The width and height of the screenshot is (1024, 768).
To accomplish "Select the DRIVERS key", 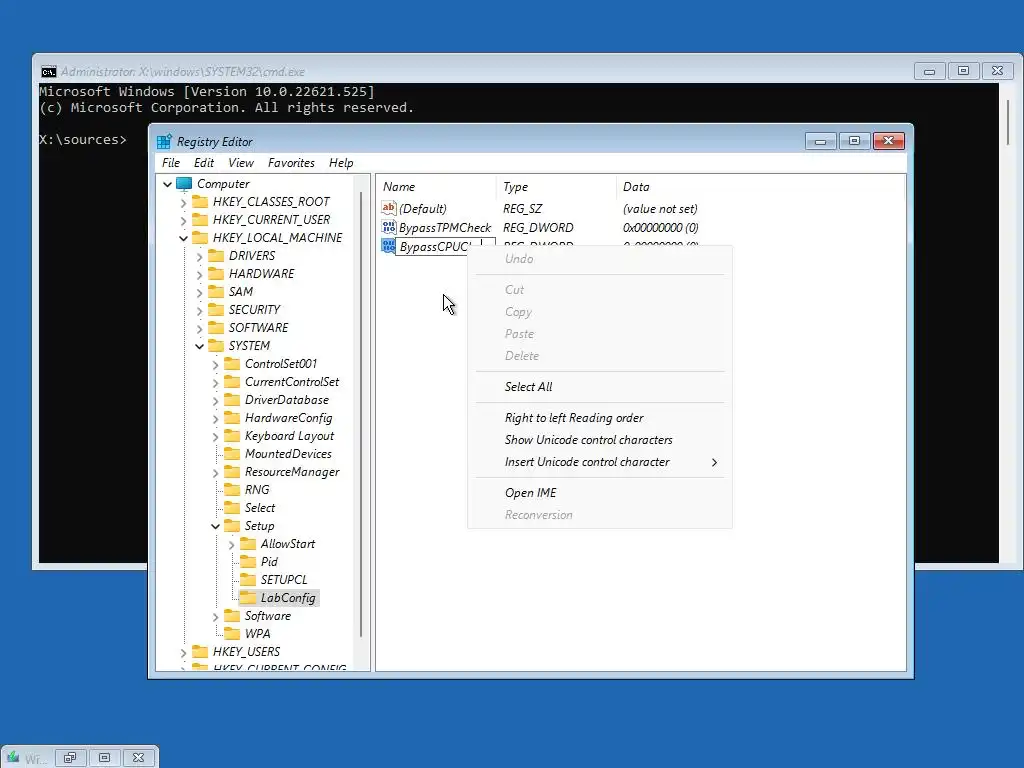I will click(251, 255).
